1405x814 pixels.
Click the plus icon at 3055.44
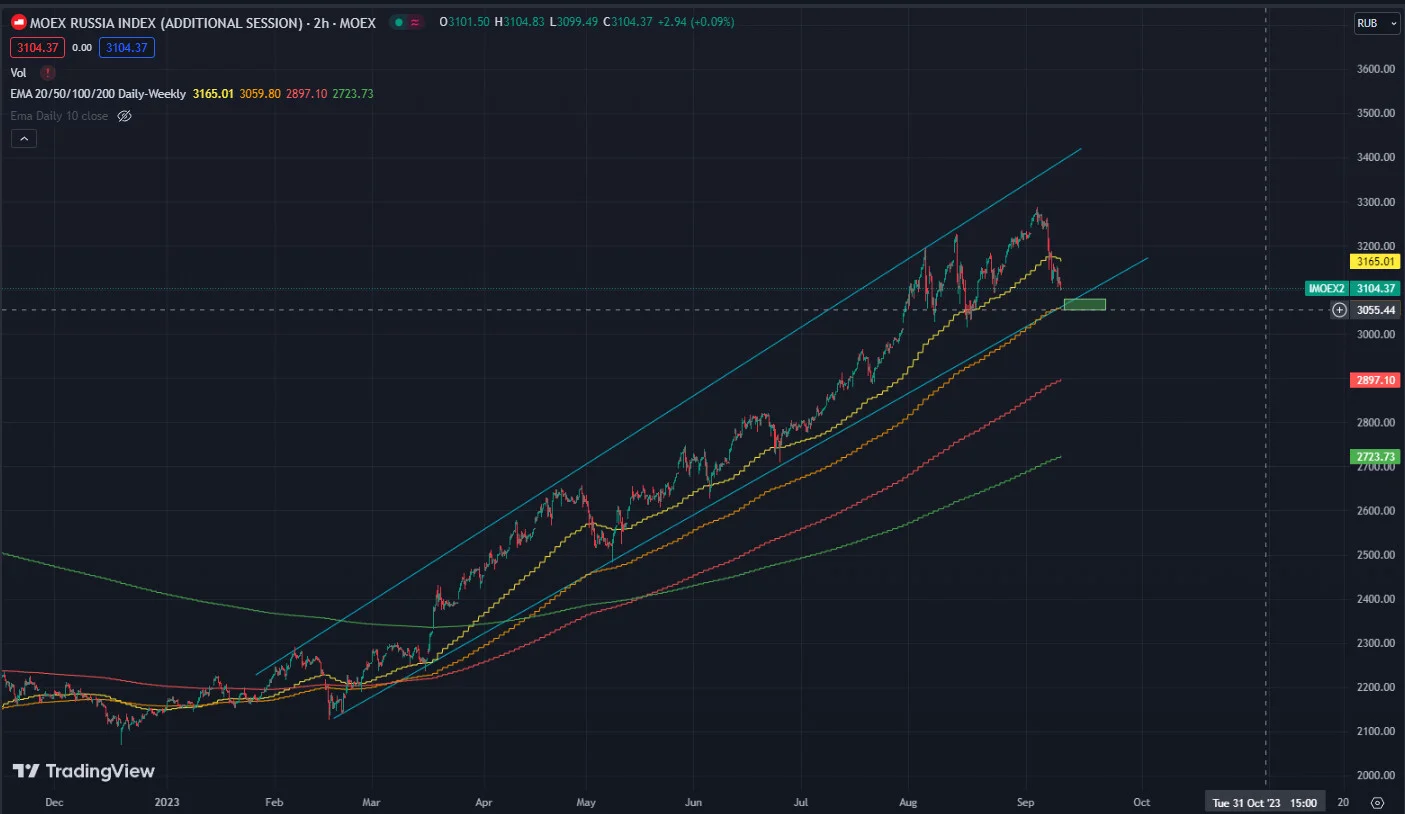coord(1339,310)
